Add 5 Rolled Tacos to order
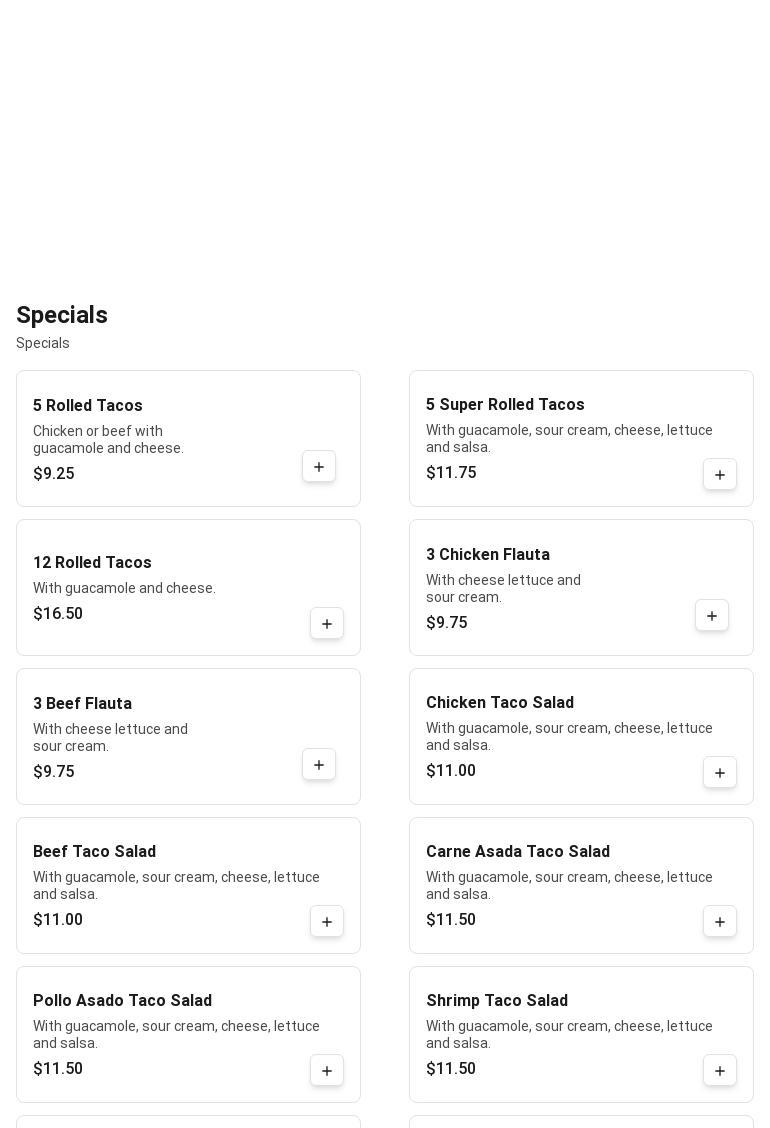This screenshot has width=770, height=1128. [x=319, y=467]
